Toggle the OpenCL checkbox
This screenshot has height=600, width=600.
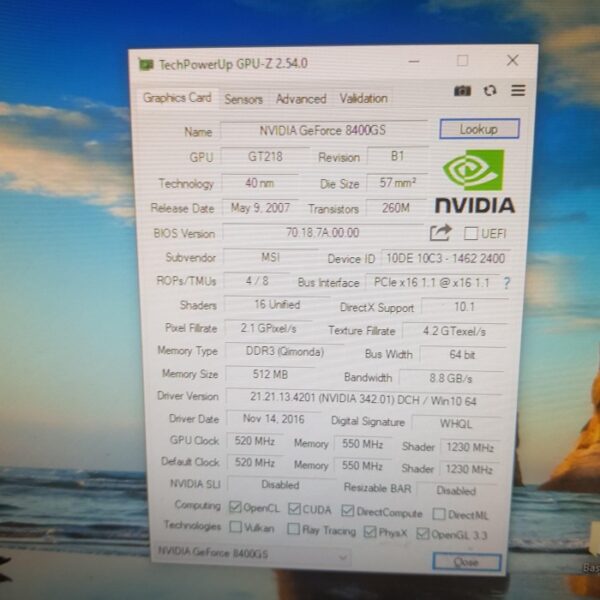point(235,507)
